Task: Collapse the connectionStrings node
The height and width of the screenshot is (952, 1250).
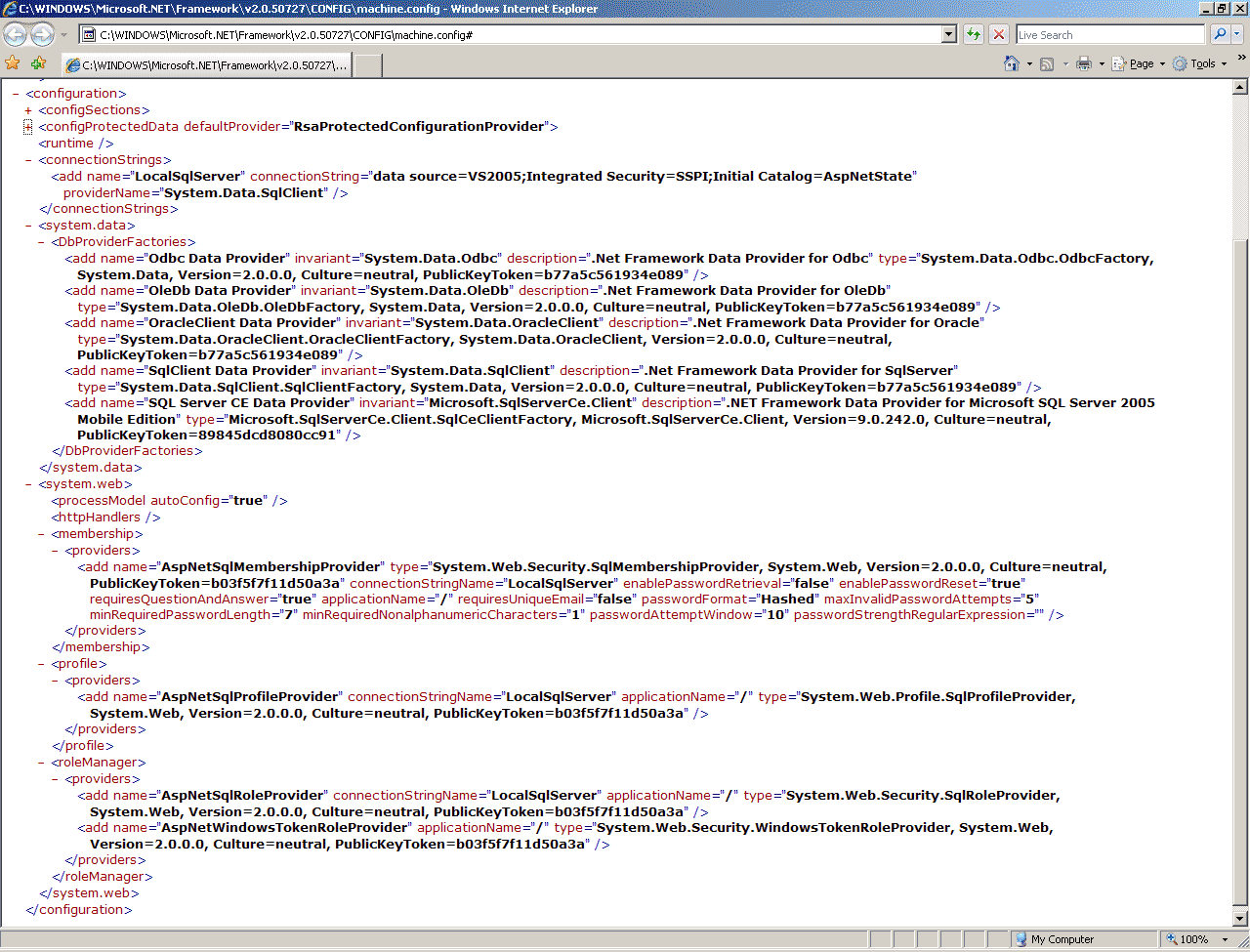Action: [x=28, y=160]
